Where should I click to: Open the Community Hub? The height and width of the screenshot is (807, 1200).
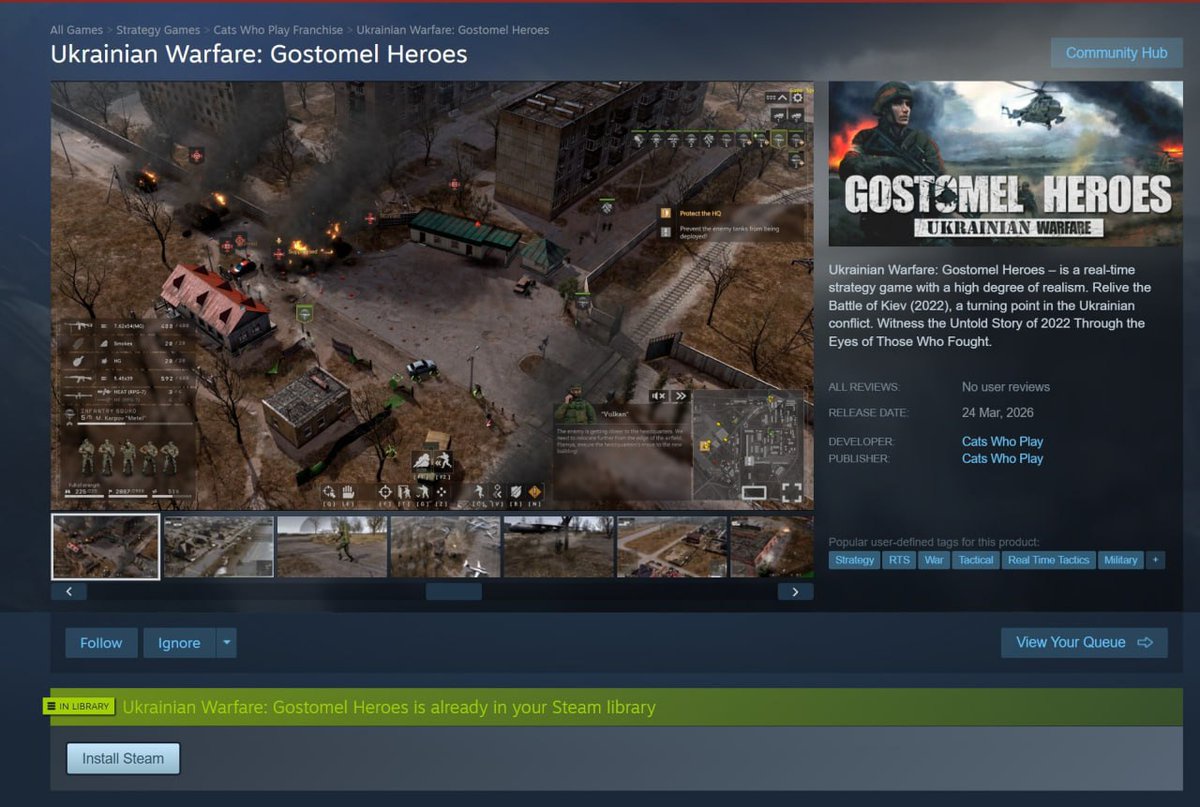pyautogui.click(x=1116, y=53)
